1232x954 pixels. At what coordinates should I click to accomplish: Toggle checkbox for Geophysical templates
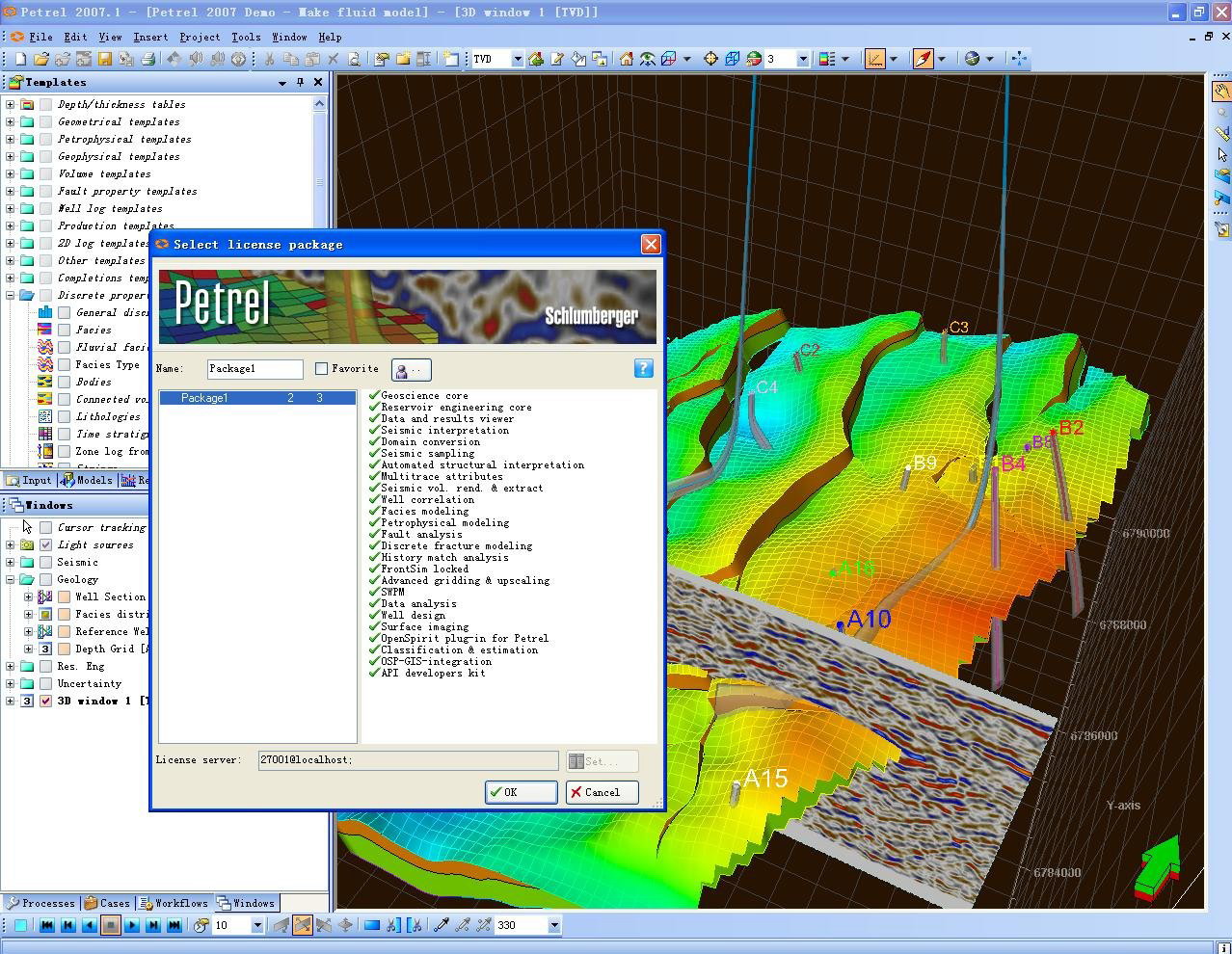coord(45,156)
